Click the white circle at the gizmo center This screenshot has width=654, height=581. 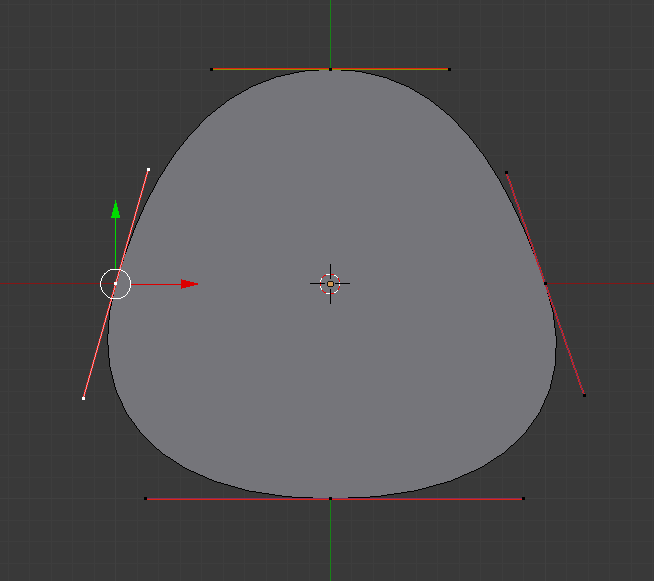tap(116, 284)
